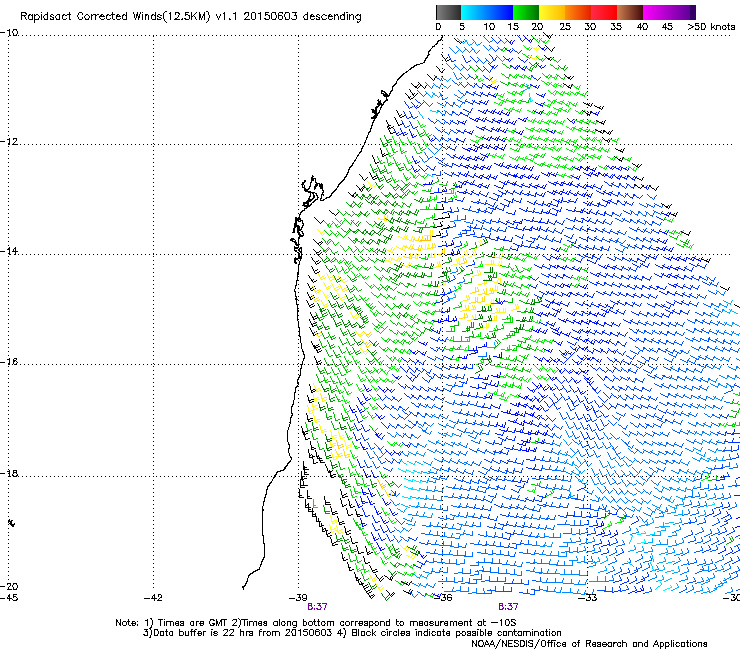Click the magenta 40-45 knots color segment
The height and width of the screenshot is (650, 740).
pyautogui.click(x=656, y=12)
